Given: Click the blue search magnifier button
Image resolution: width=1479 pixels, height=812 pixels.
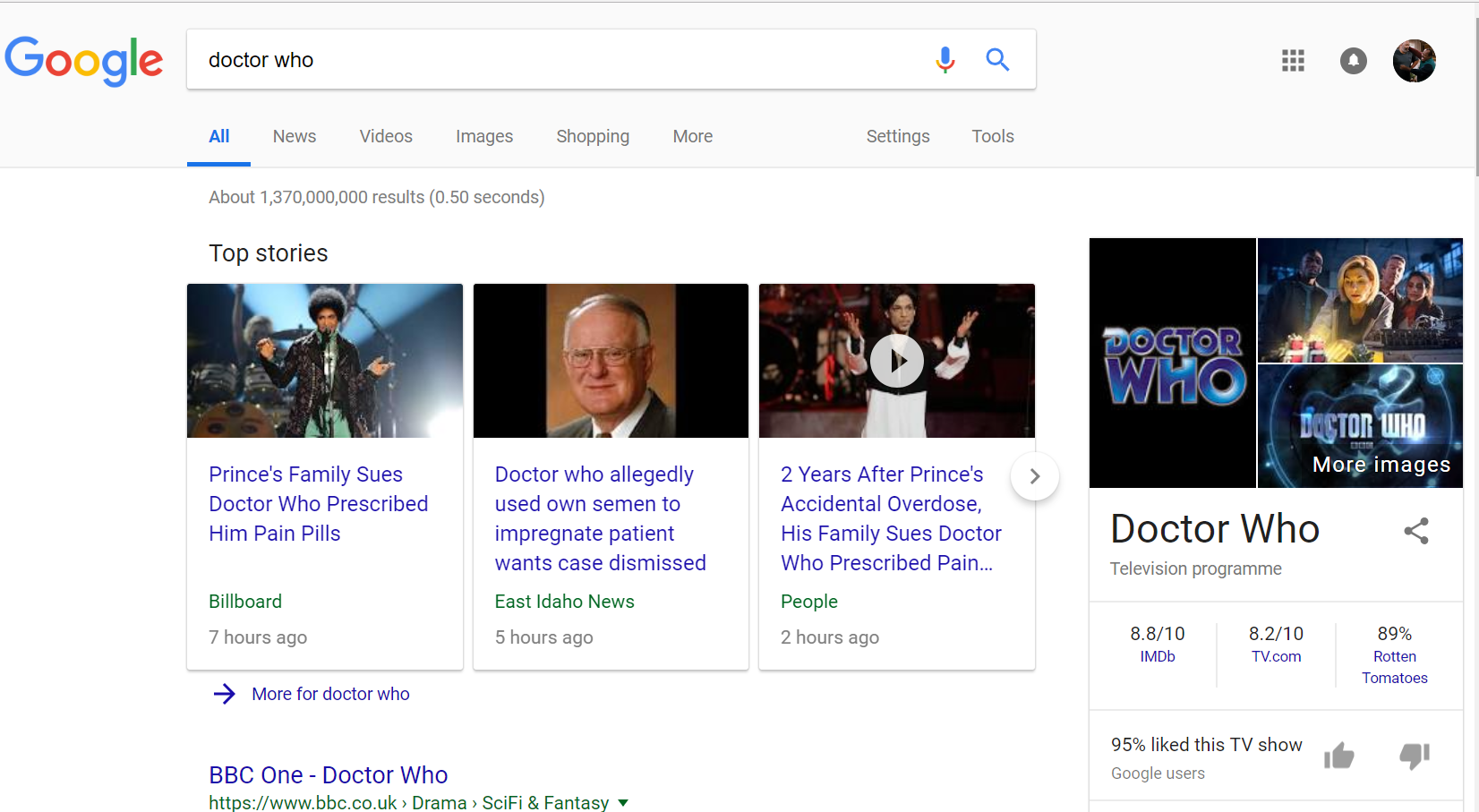Looking at the screenshot, I should [x=997, y=60].
